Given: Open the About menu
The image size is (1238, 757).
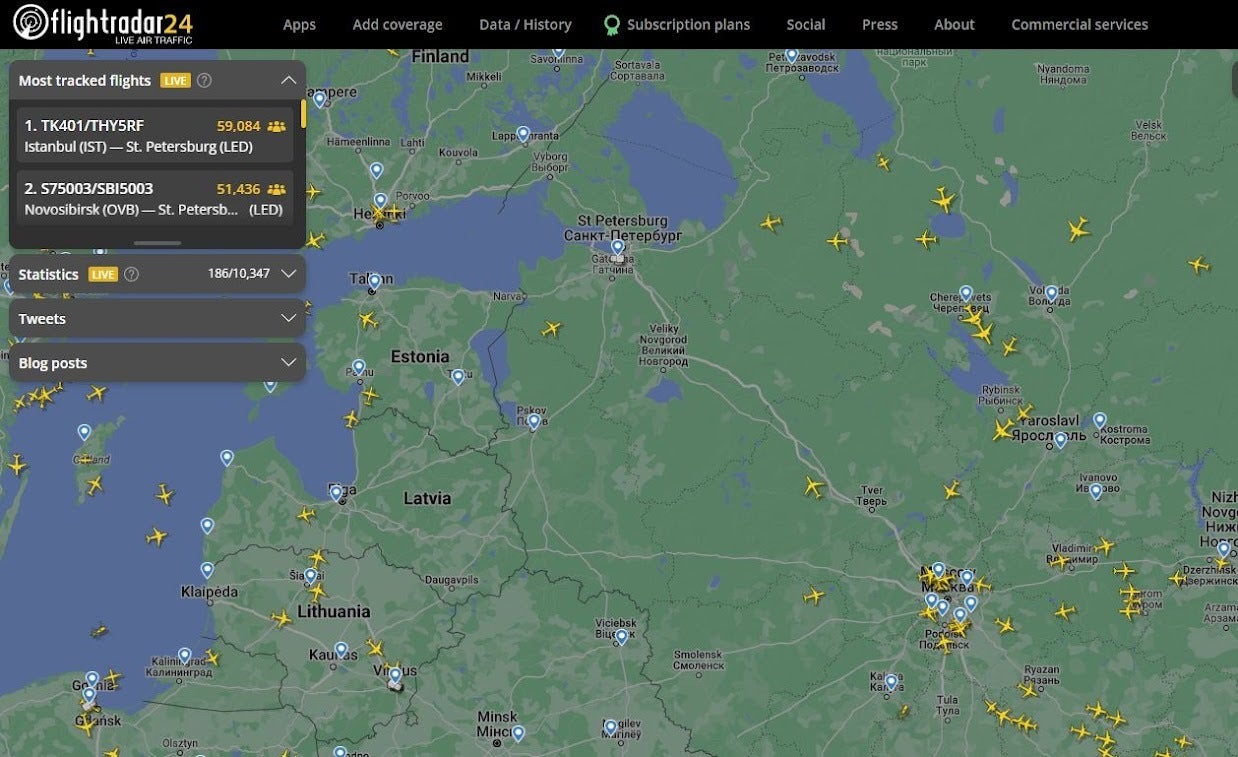Looking at the screenshot, I should (954, 24).
